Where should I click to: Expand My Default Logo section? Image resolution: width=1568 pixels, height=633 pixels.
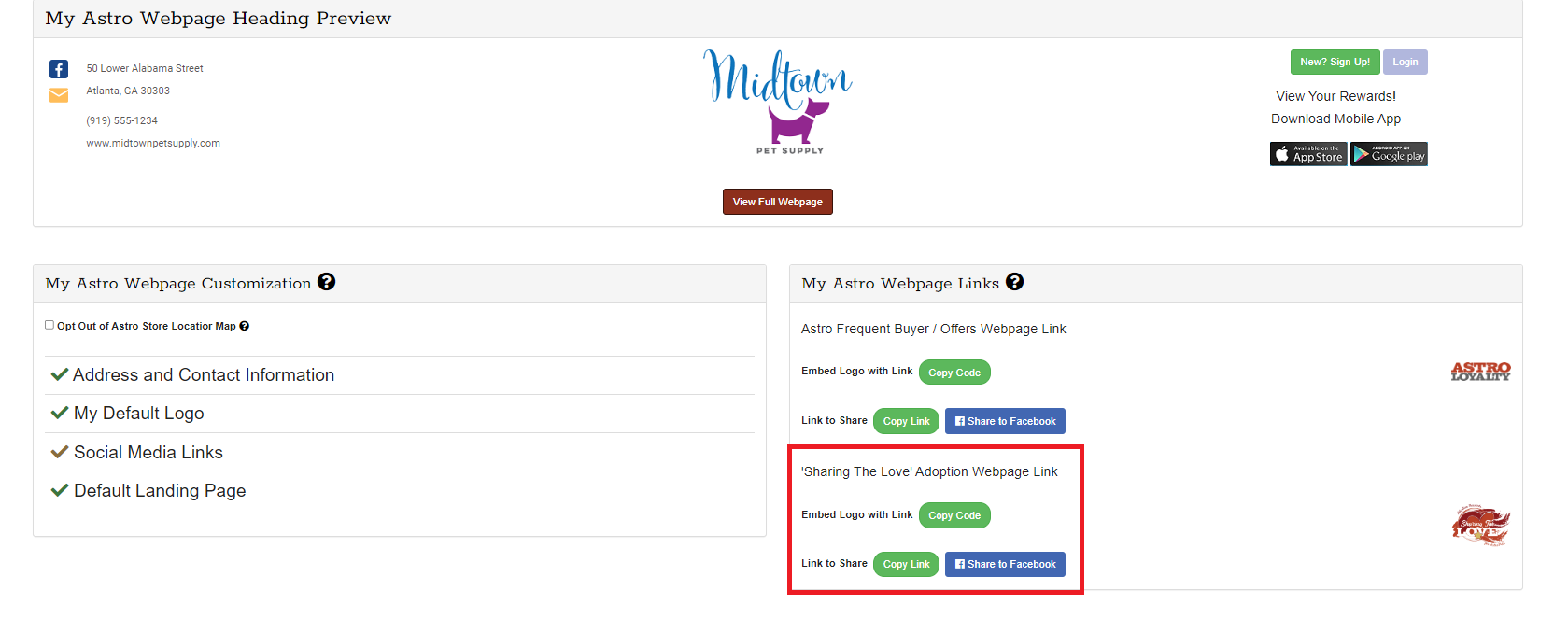tap(138, 414)
